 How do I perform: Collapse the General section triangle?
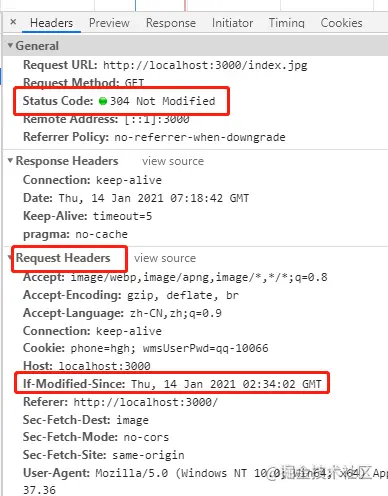coord(10,45)
